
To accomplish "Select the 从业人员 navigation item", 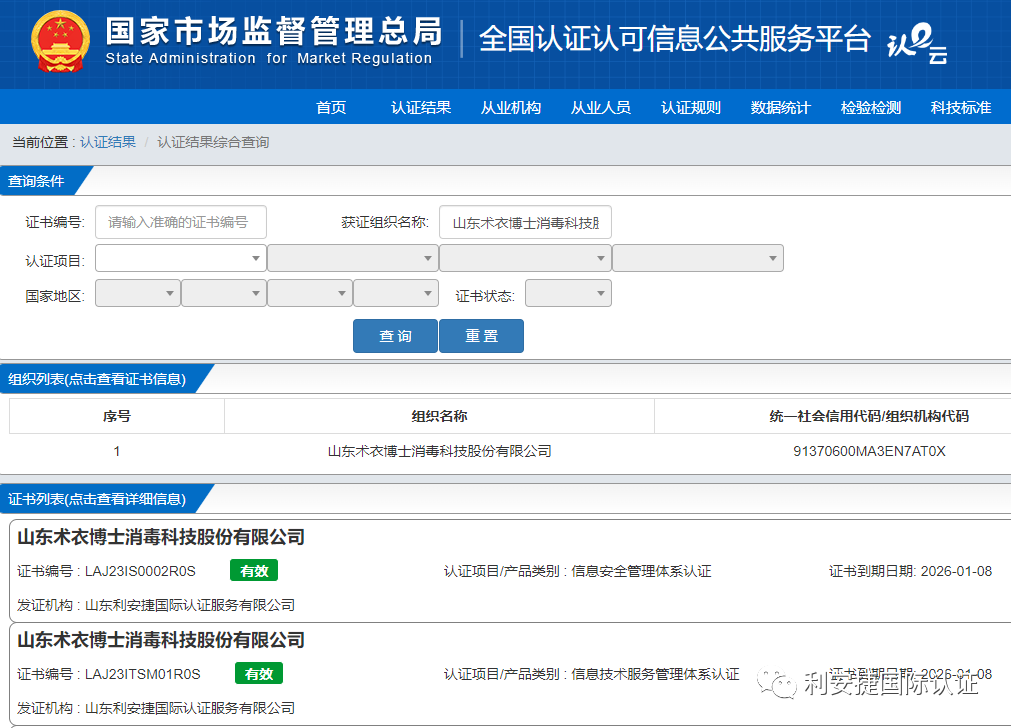I will click(600, 108).
